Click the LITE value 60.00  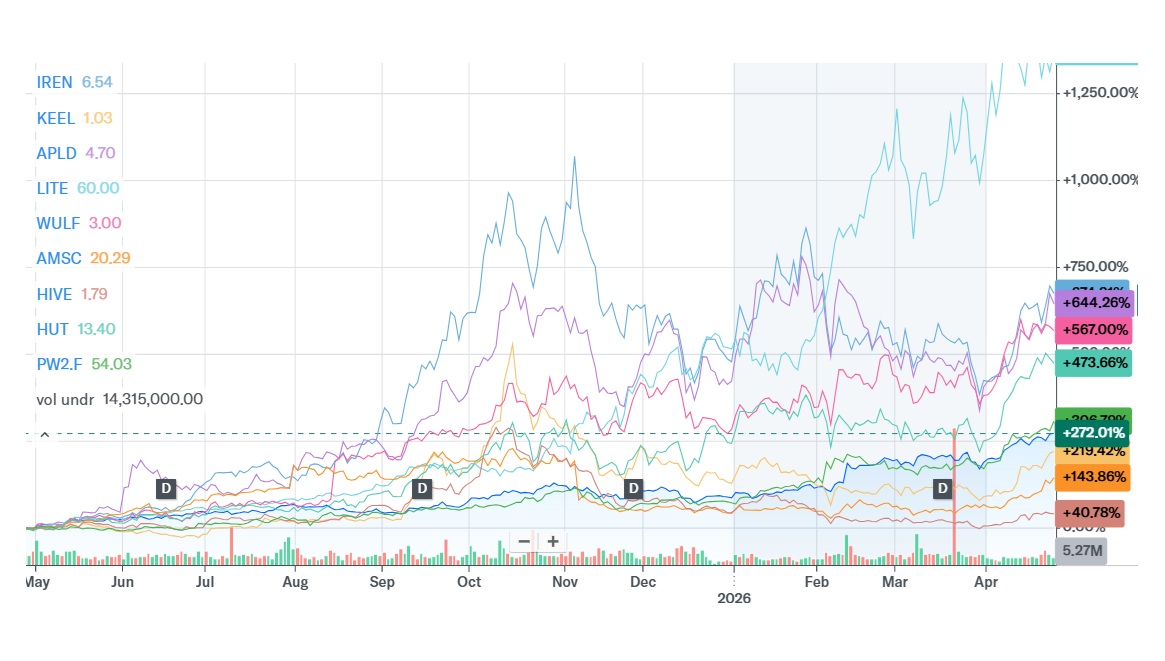click(98, 188)
